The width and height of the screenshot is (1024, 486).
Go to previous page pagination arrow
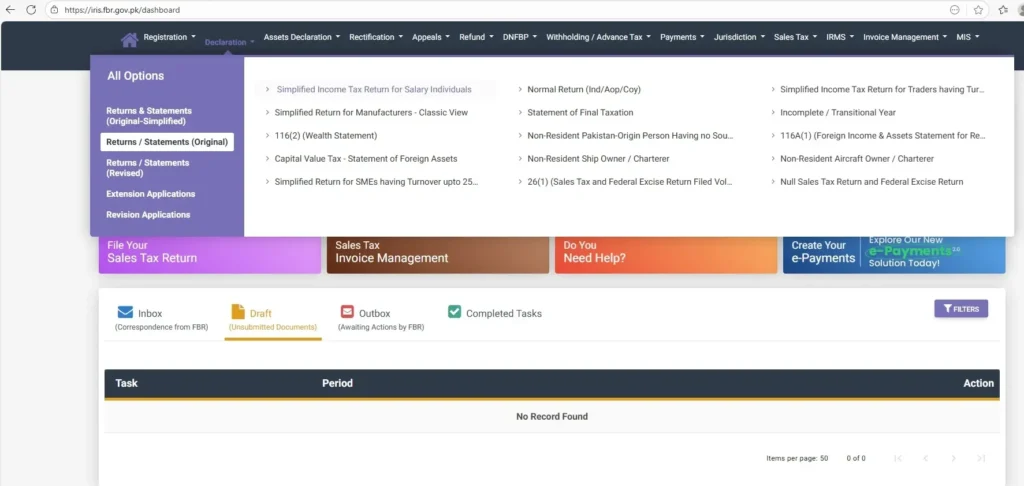925,458
